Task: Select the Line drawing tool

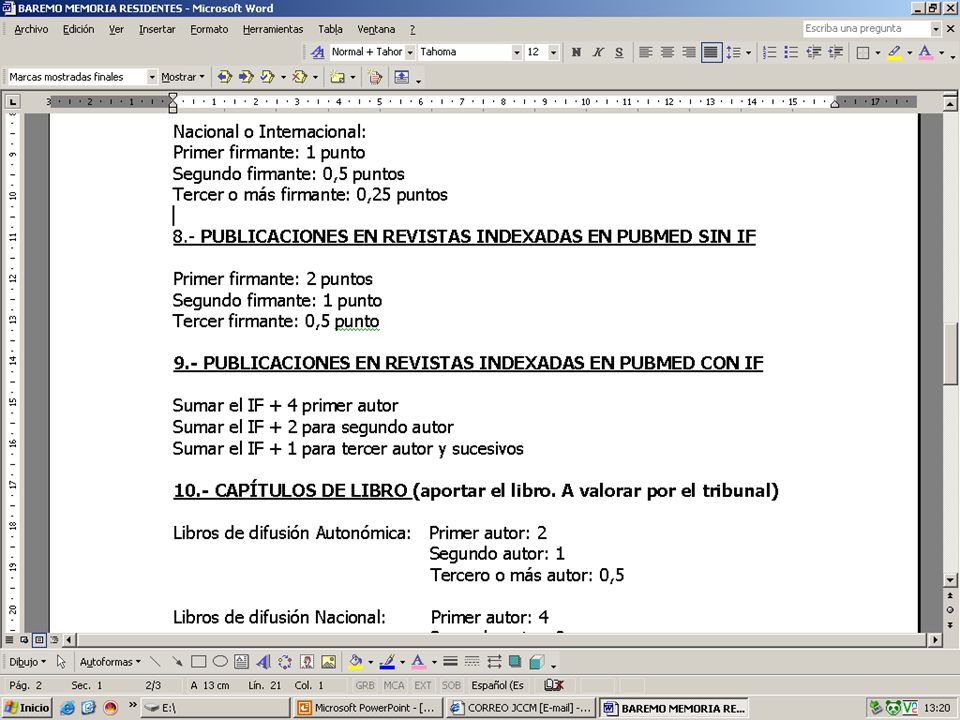Action: (156, 662)
